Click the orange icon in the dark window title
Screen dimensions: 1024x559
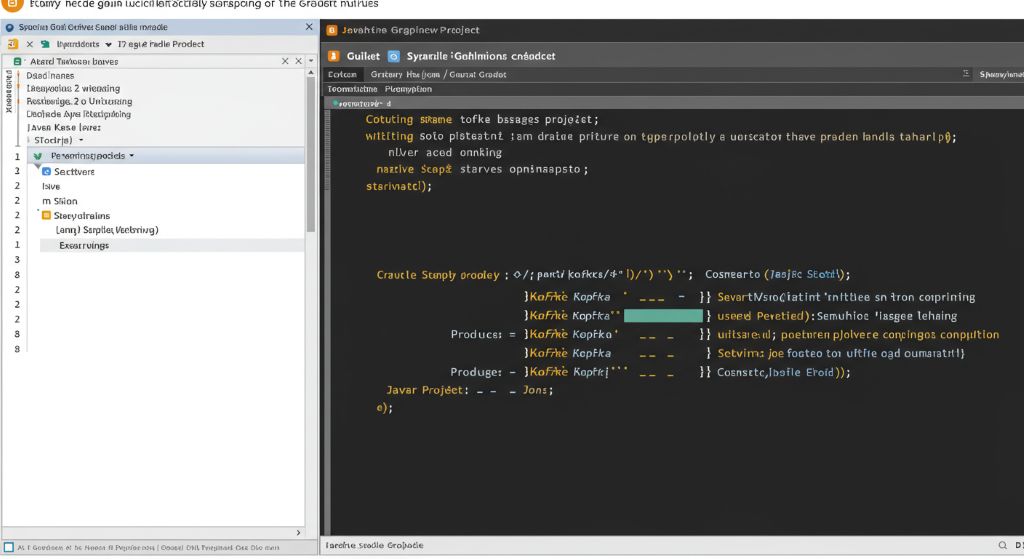[332, 30]
